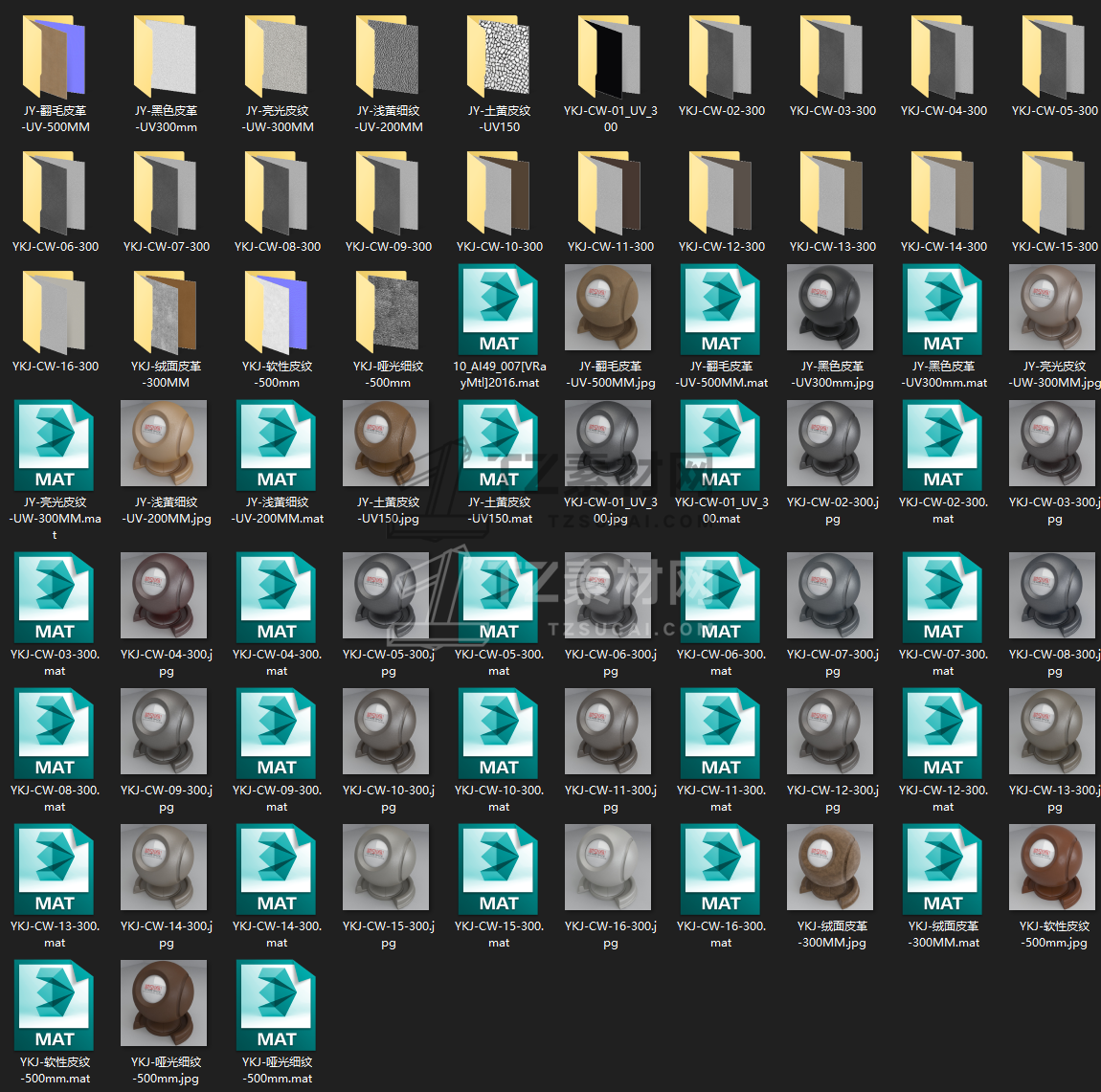Select YKJ-CW-10-300.mat file

point(499,733)
